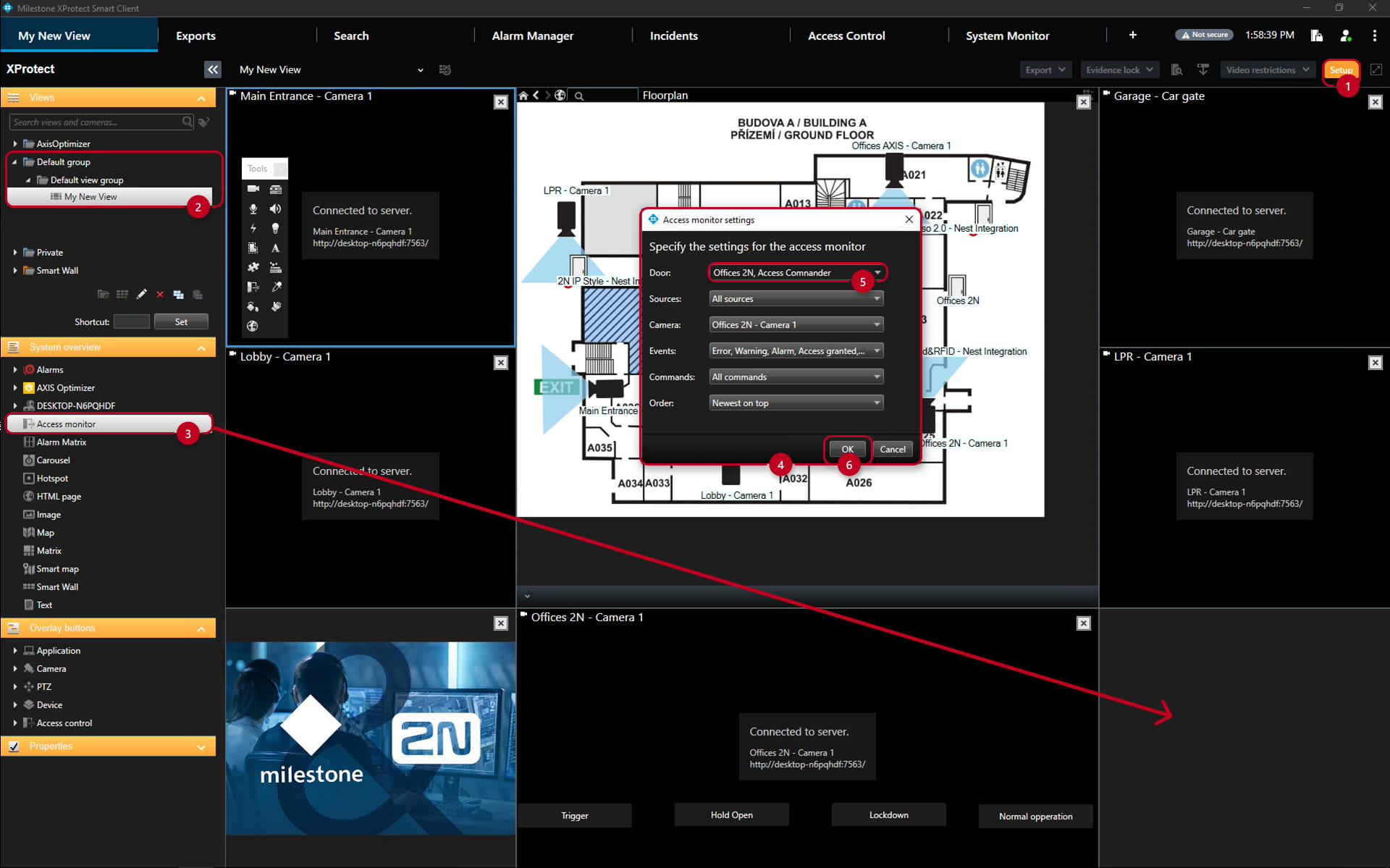Click the Trigger overlay button
Screen dimensions: 1390x868
pyautogui.click(x=575, y=816)
